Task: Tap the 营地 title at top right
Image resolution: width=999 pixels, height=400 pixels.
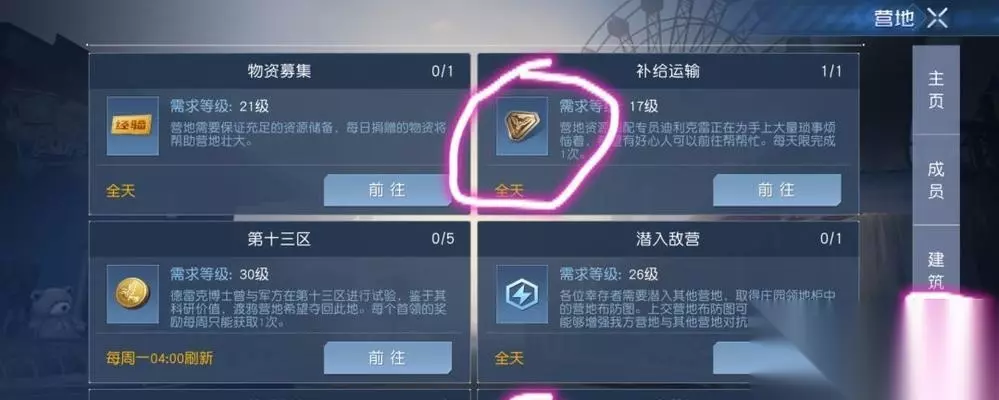Action: [x=894, y=18]
